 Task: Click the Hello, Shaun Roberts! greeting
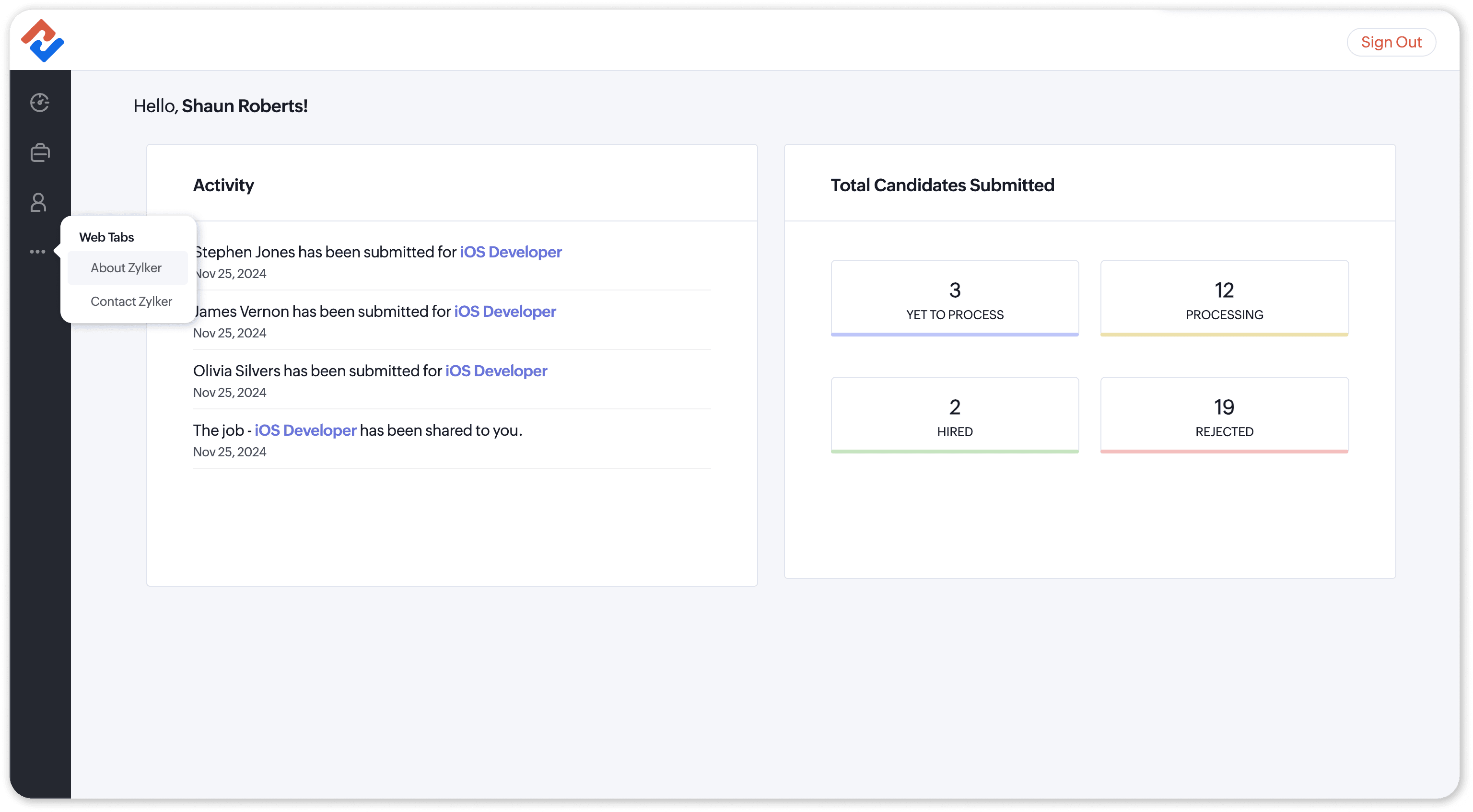tap(220, 106)
